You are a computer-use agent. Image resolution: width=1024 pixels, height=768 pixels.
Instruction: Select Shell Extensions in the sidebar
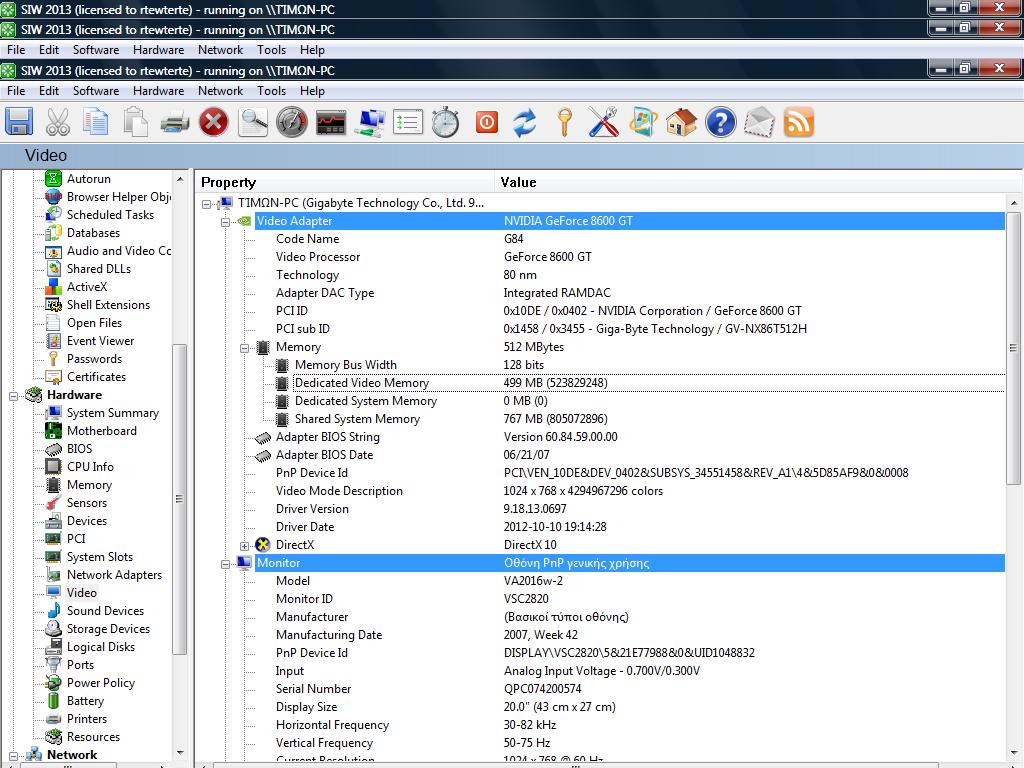click(108, 304)
